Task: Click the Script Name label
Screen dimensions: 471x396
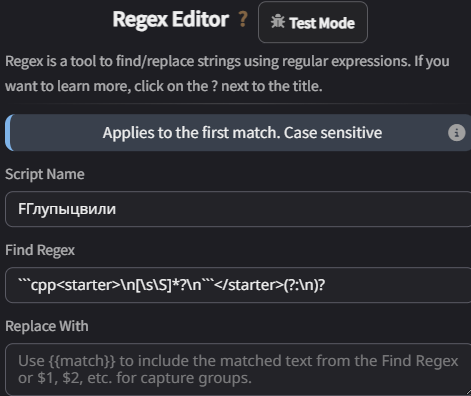Action: click(x=45, y=174)
